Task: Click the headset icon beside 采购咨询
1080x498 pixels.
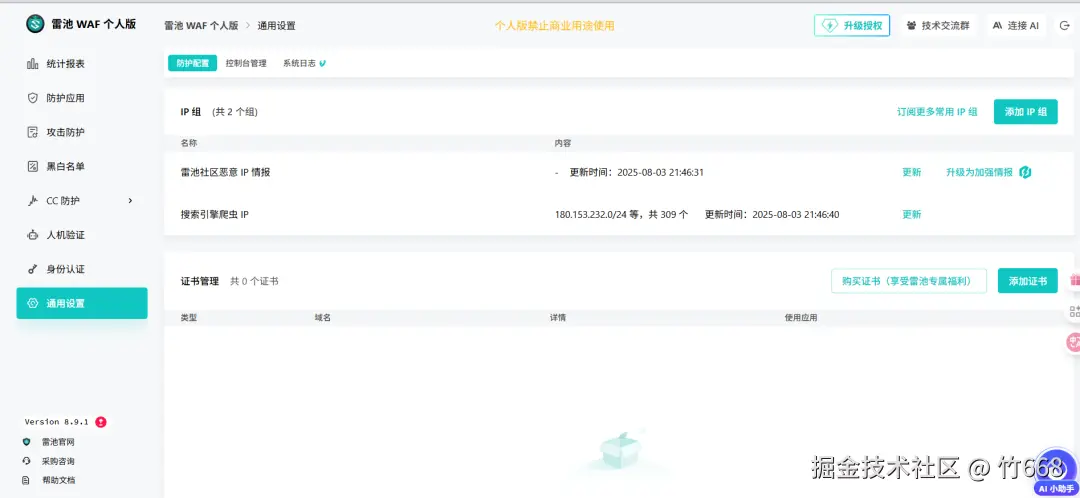Action: click(26, 461)
